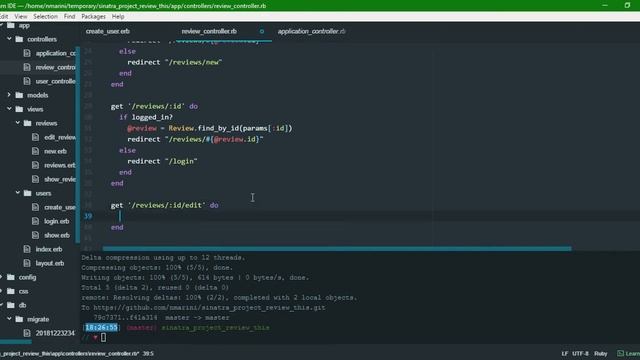
Task: Click the controllers folder icon
Action: coord(19,39)
